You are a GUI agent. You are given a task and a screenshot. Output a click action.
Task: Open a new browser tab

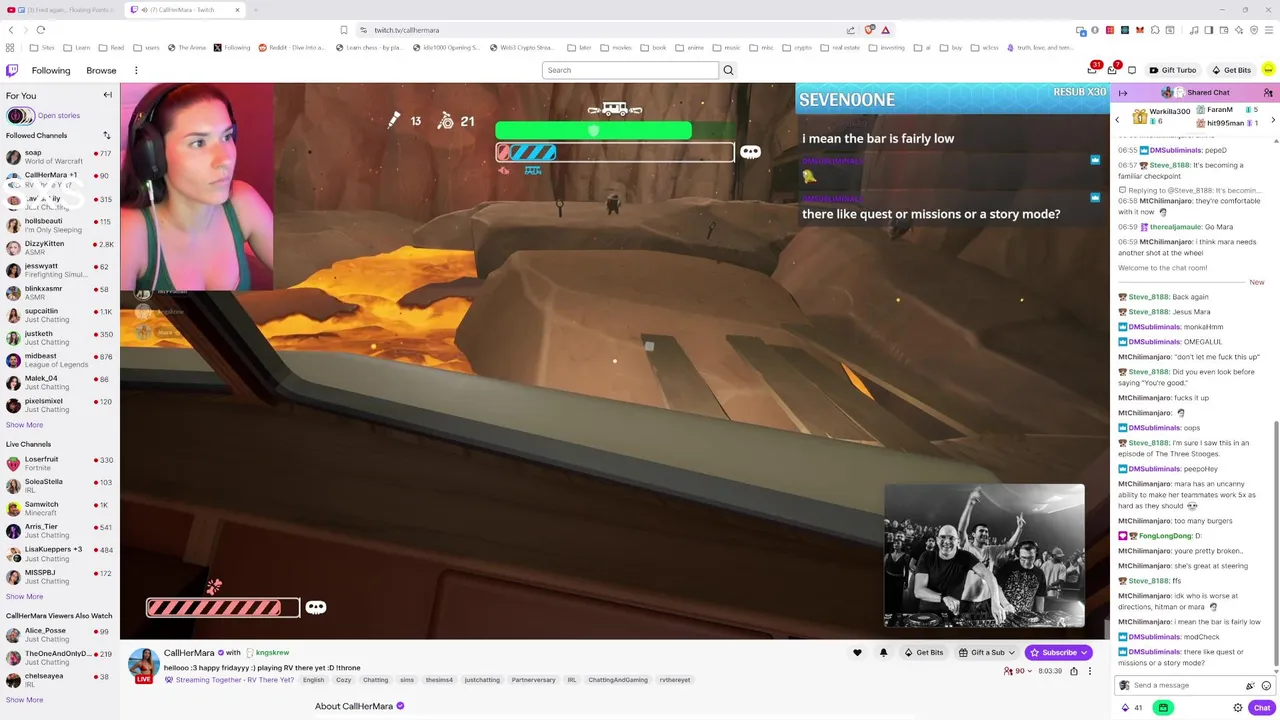tap(256, 10)
